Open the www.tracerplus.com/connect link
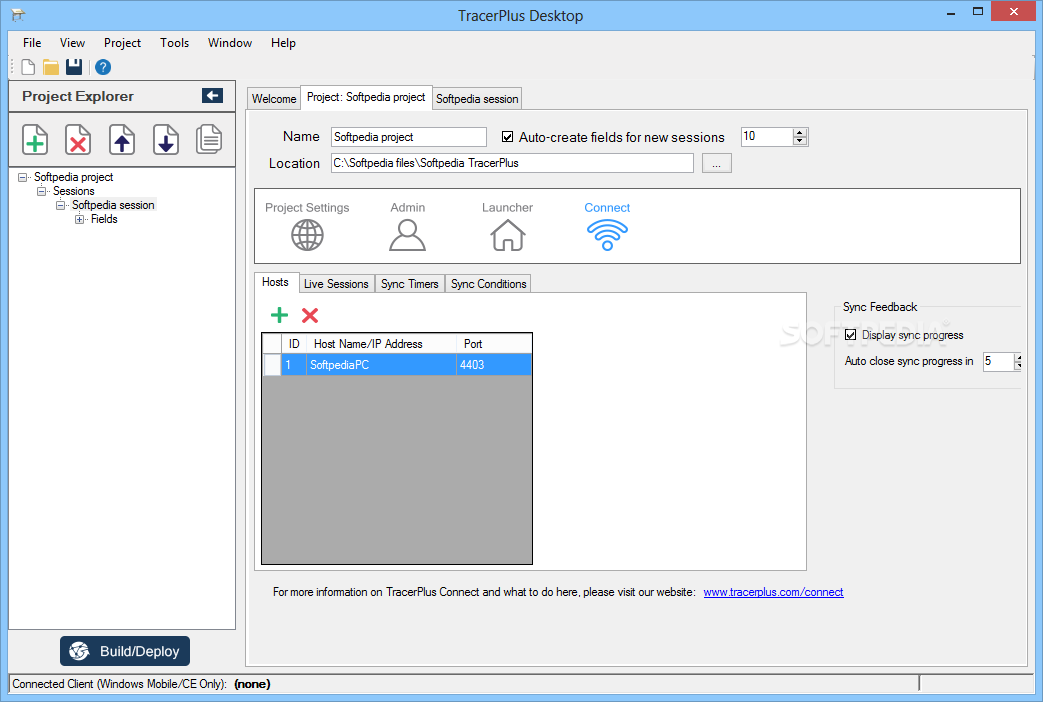The image size is (1043, 702). point(773,592)
